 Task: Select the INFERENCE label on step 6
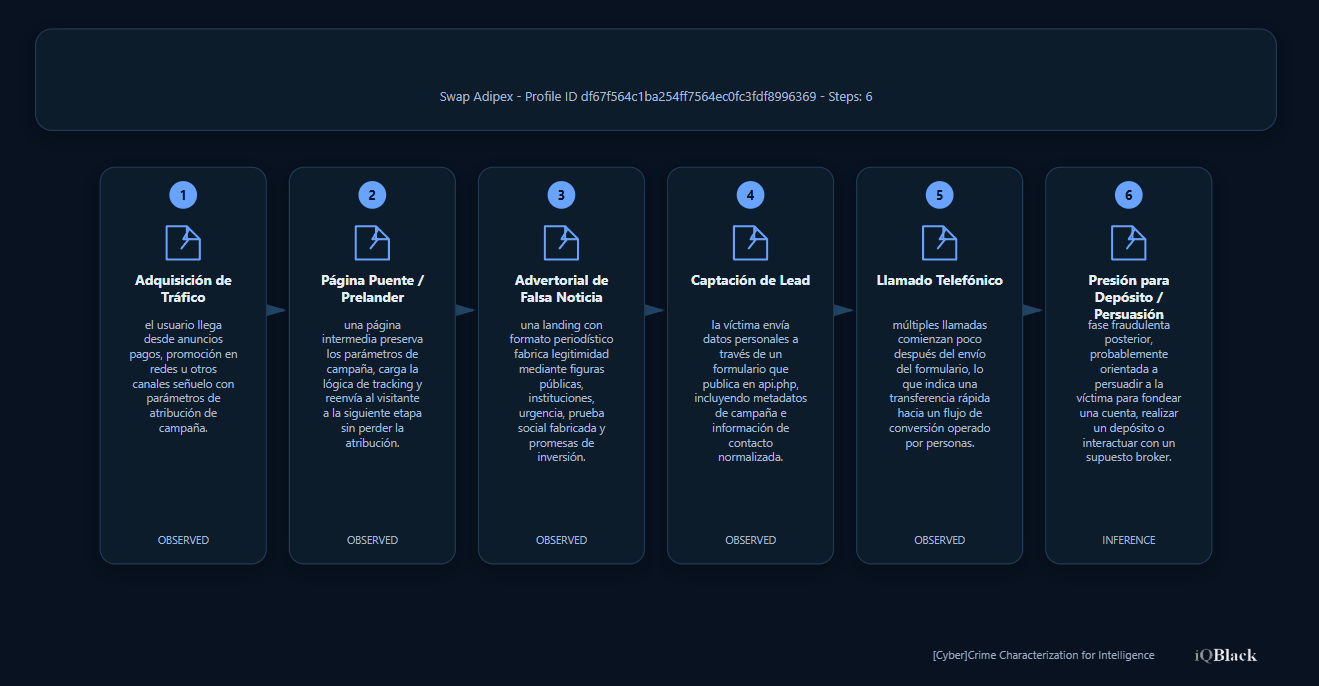tap(1128, 540)
